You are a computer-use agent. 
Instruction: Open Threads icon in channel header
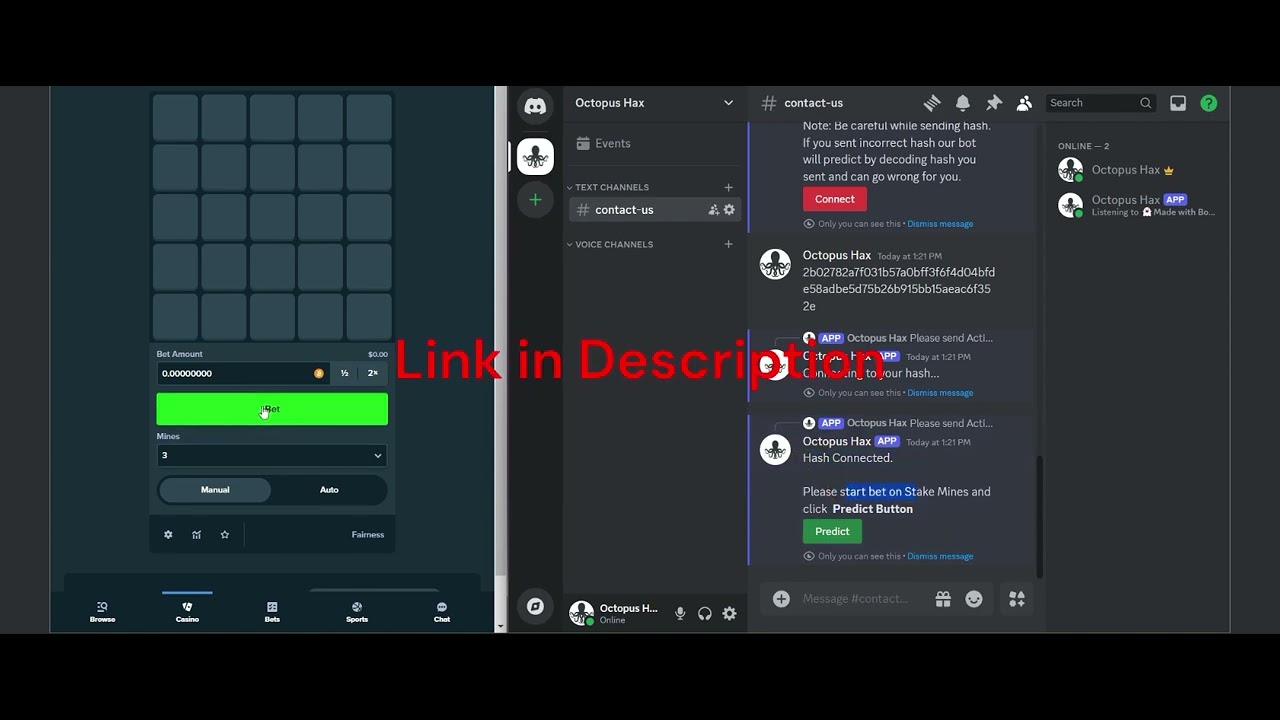tap(932, 103)
